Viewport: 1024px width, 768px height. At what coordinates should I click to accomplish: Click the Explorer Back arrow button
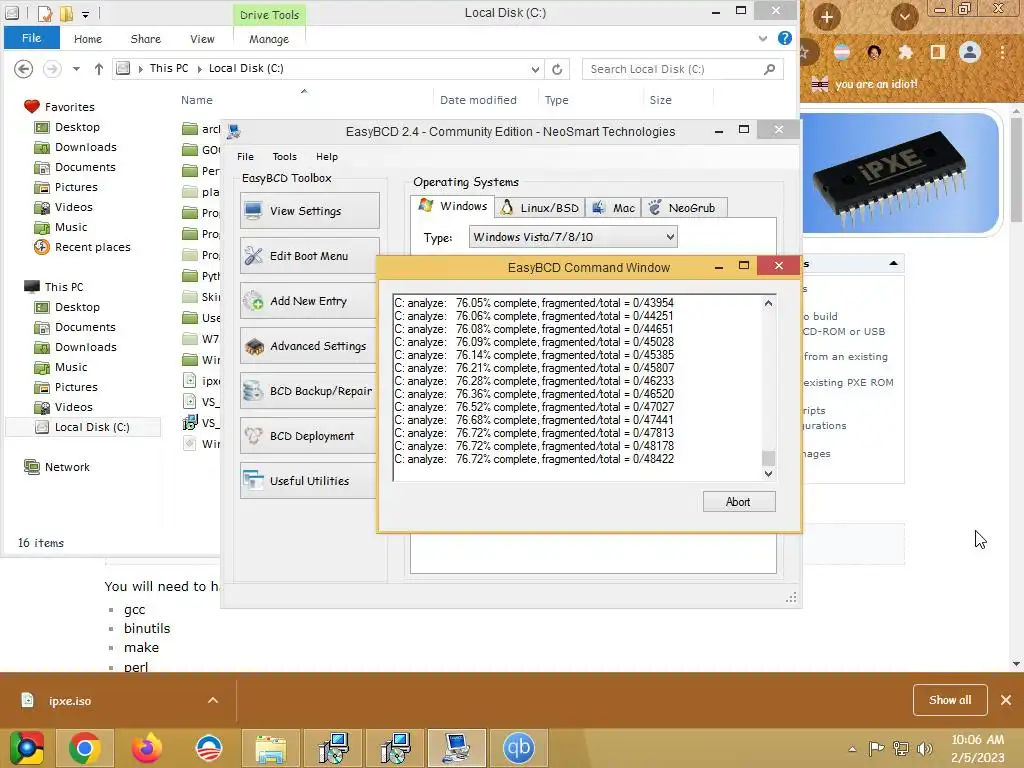coord(24,69)
